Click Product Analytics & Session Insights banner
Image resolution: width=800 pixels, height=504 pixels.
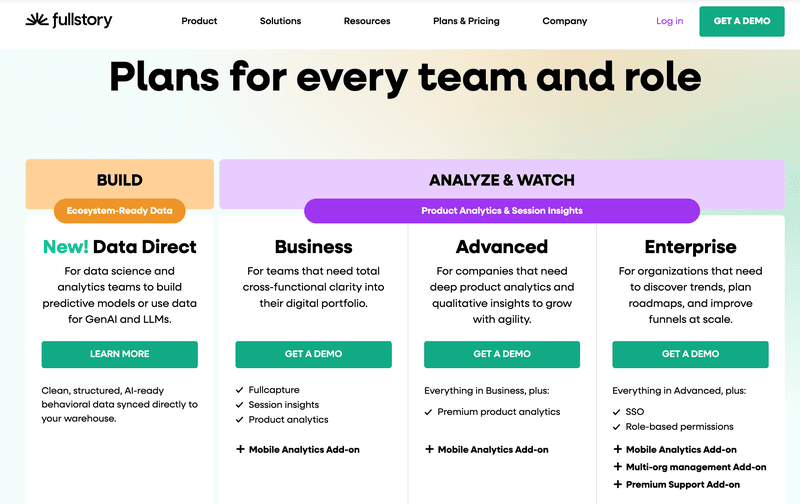(x=502, y=211)
